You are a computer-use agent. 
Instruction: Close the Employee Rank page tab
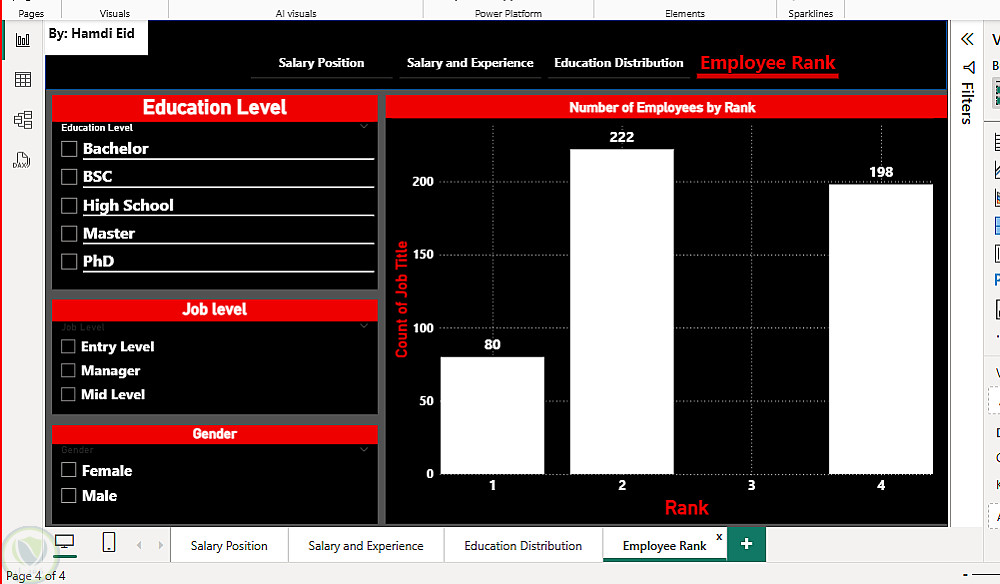[x=719, y=537]
